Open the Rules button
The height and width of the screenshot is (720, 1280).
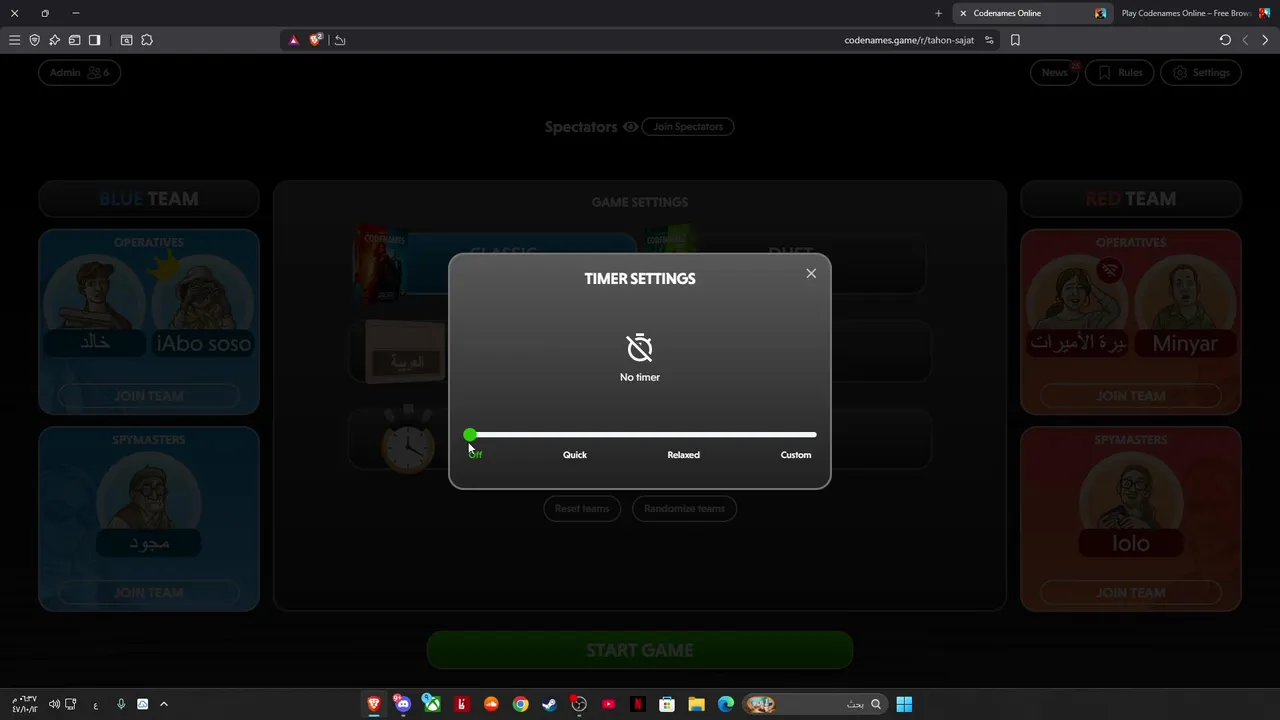(1120, 72)
